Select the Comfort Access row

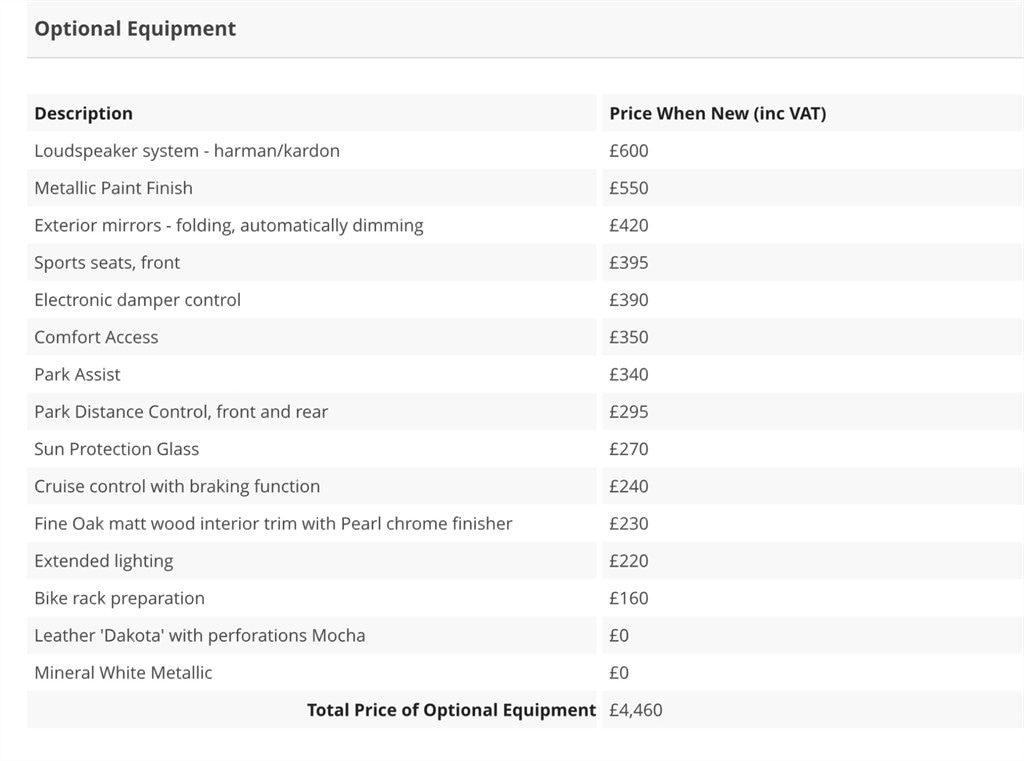[96, 337]
